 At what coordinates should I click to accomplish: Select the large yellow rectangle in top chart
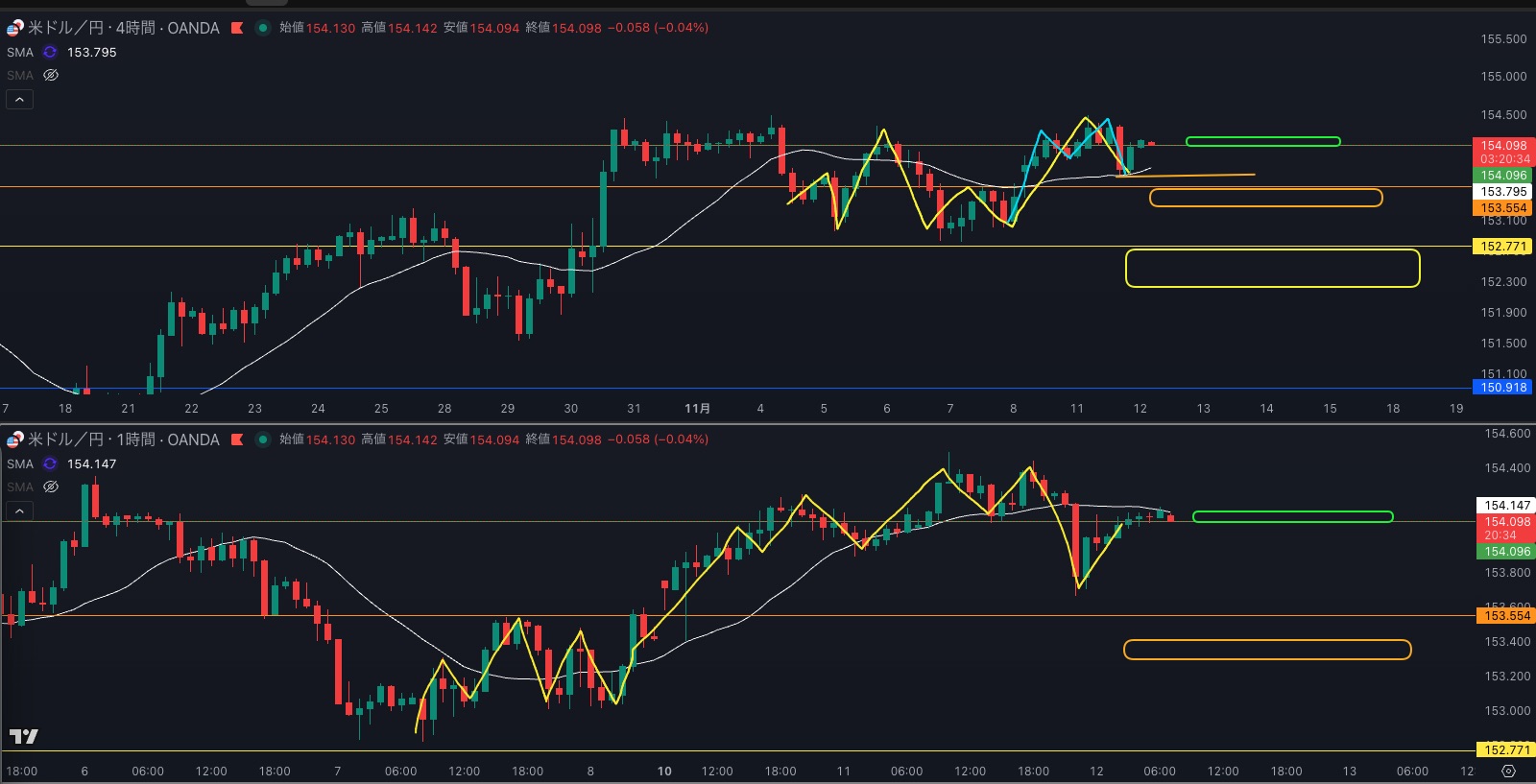click(x=1272, y=250)
